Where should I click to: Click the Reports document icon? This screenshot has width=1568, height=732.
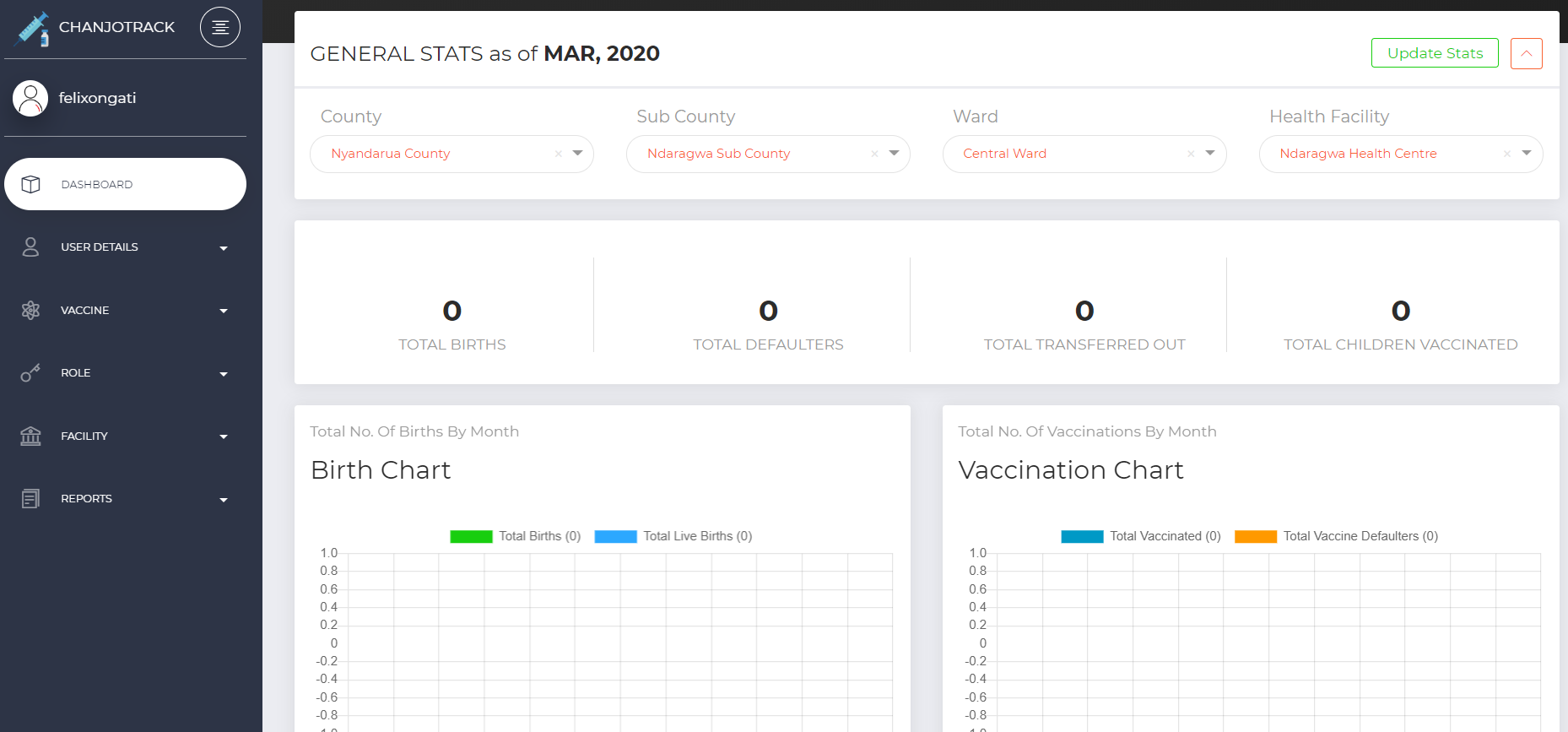[30, 499]
